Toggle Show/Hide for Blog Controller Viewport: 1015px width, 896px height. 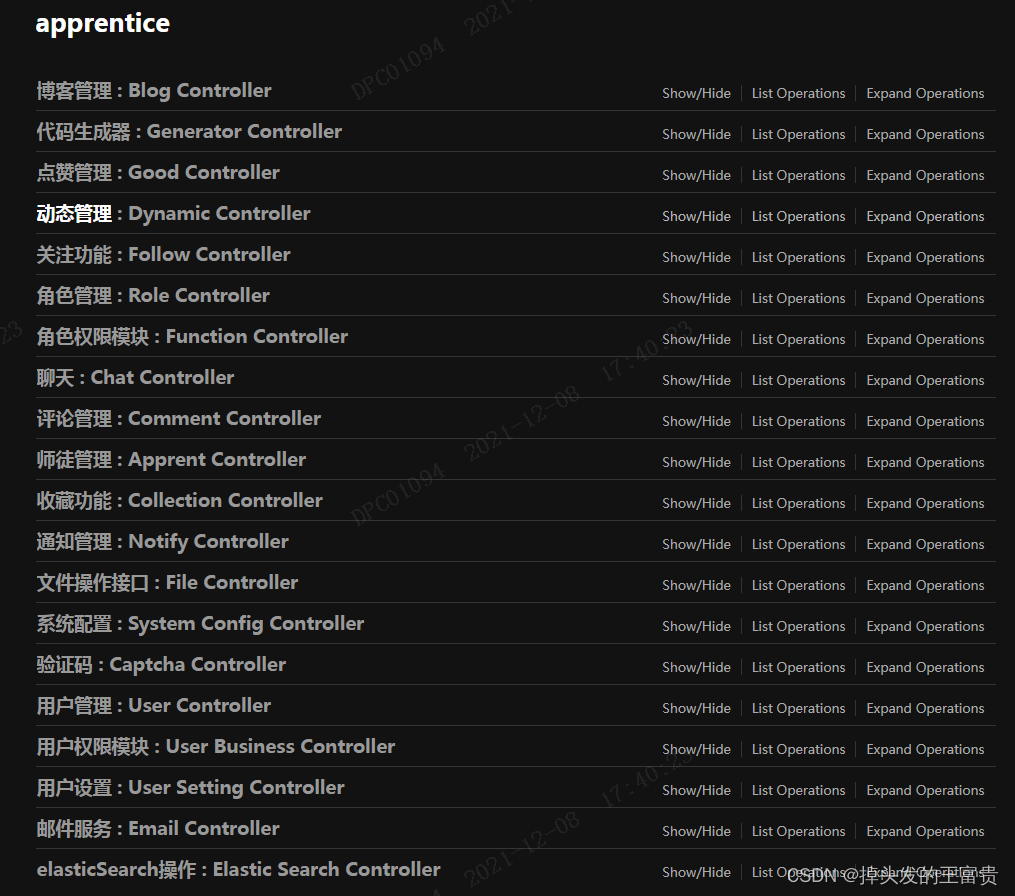click(697, 93)
